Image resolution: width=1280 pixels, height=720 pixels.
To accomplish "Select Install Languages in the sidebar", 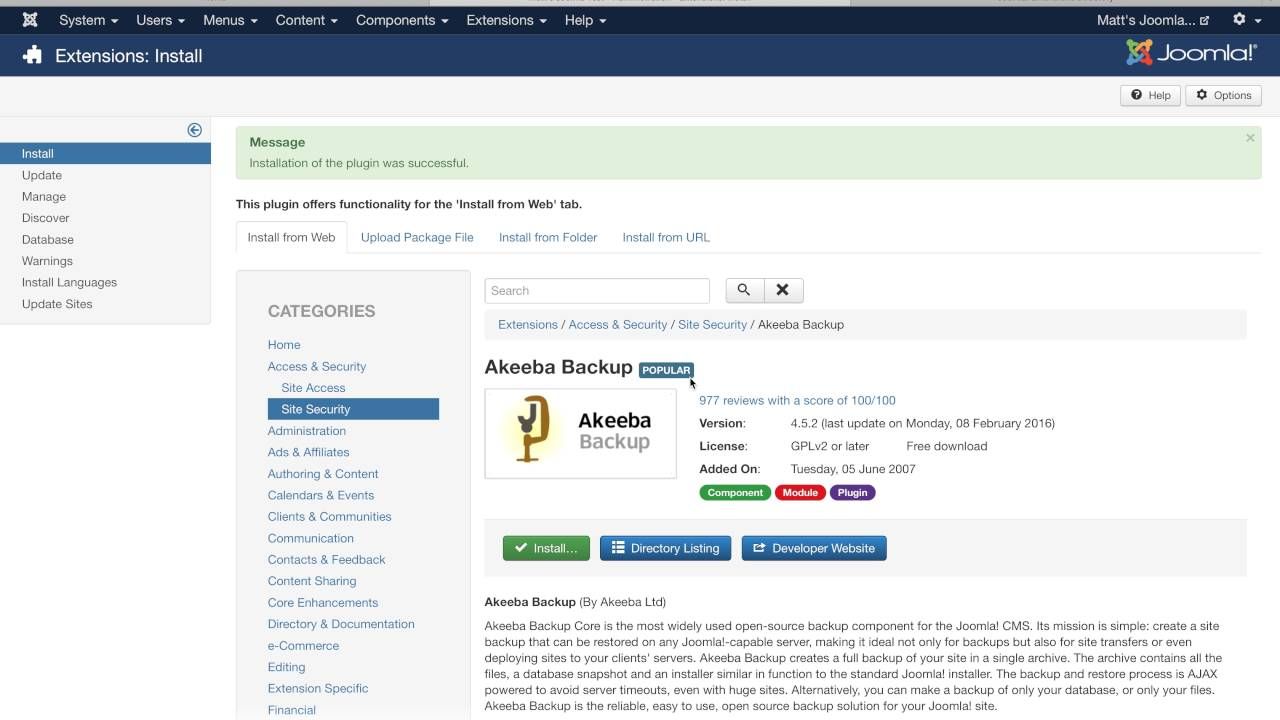I will 69,282.
